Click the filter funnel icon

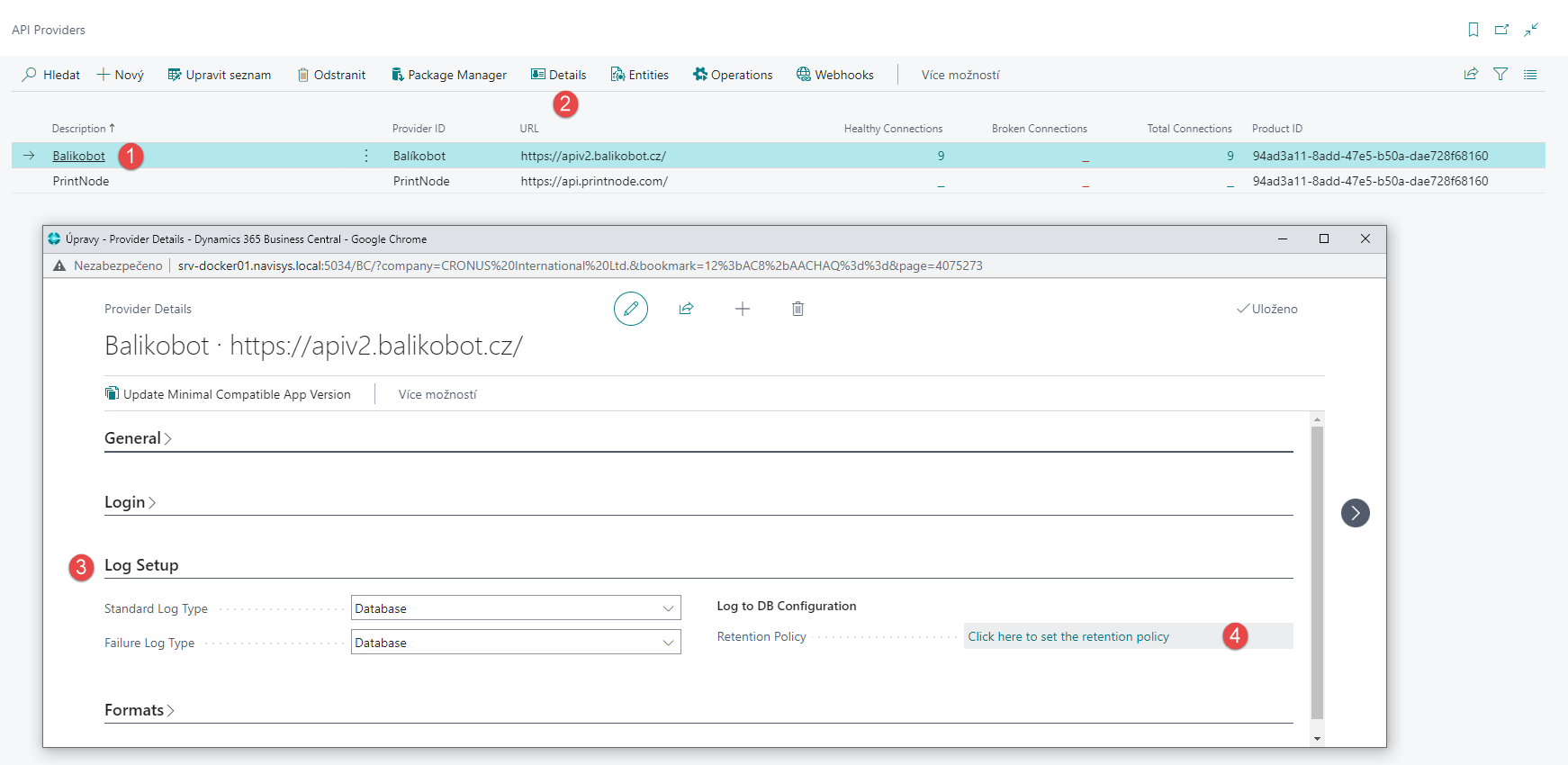point(1500,75)
